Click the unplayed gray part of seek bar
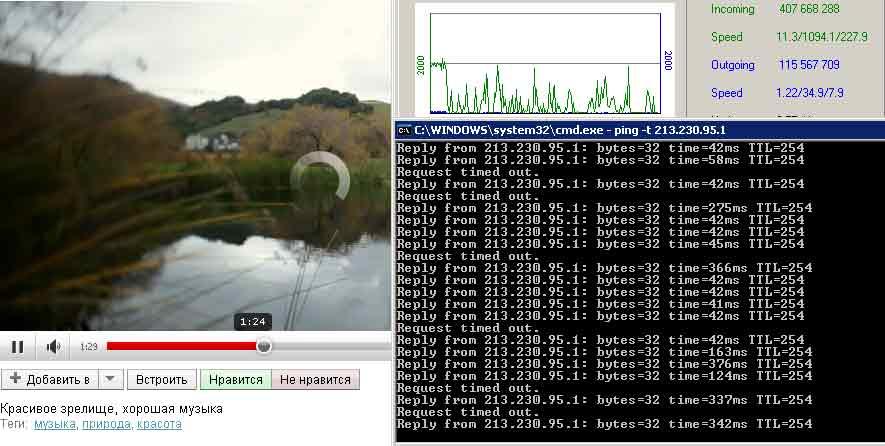885x446 pixels. [330, 346]
